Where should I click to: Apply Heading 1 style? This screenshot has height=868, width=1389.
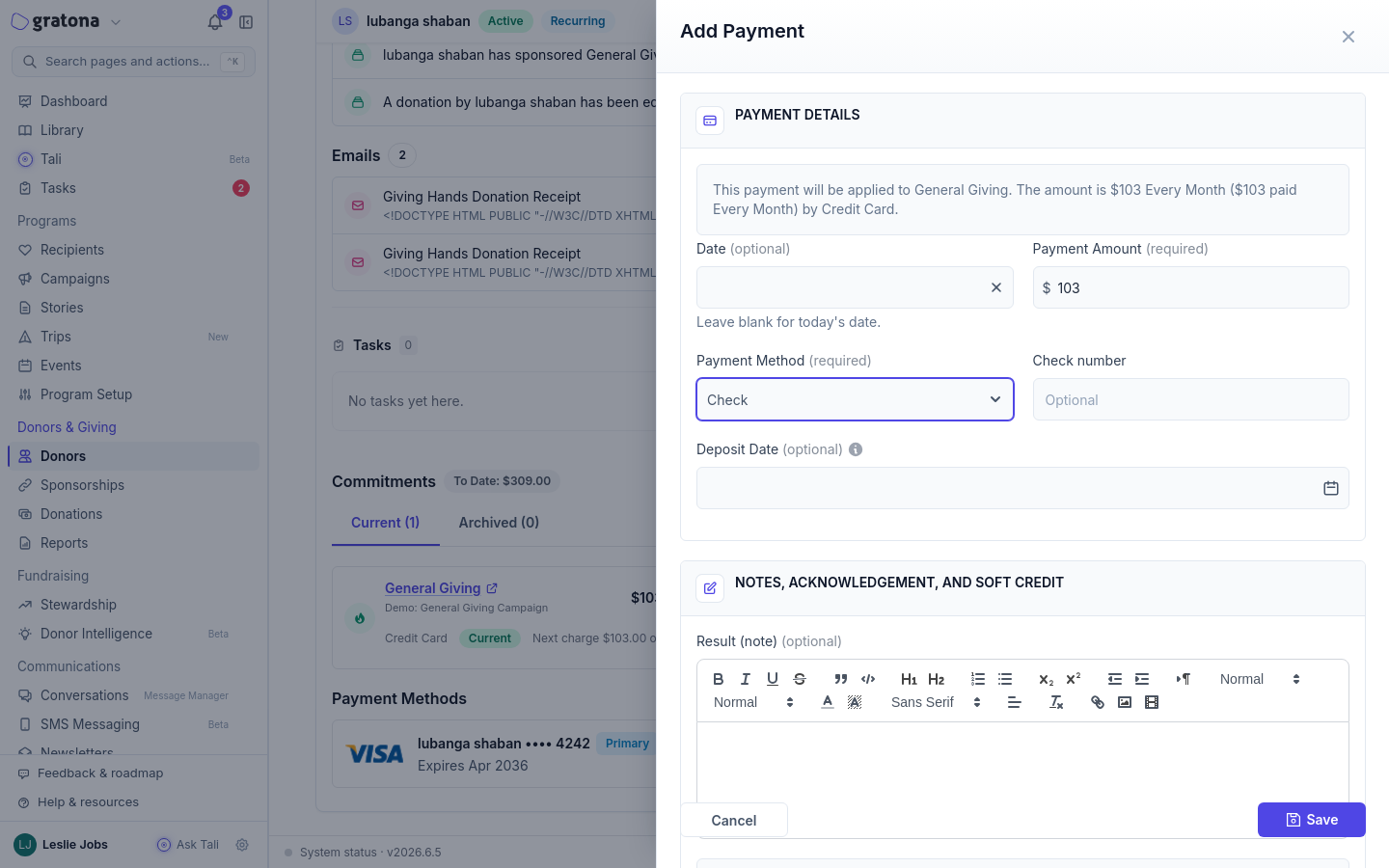(909, 679)
